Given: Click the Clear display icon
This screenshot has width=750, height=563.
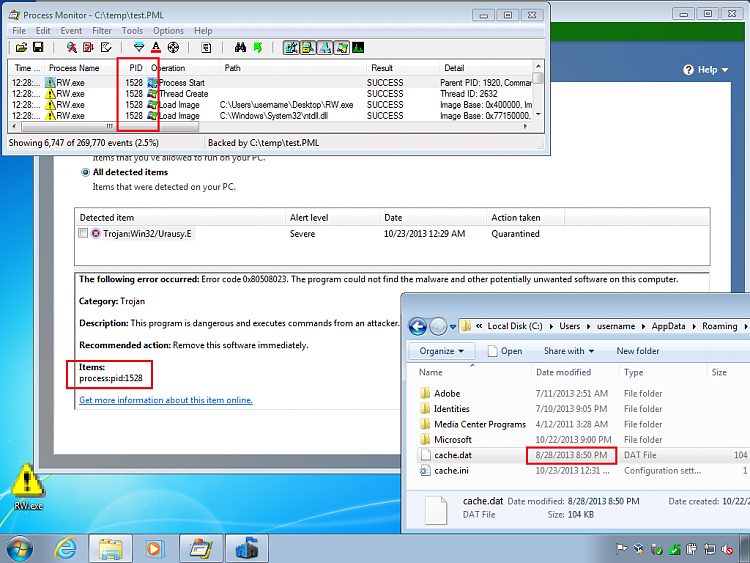Looking at the screenshot, I should [x=106, y=47].
